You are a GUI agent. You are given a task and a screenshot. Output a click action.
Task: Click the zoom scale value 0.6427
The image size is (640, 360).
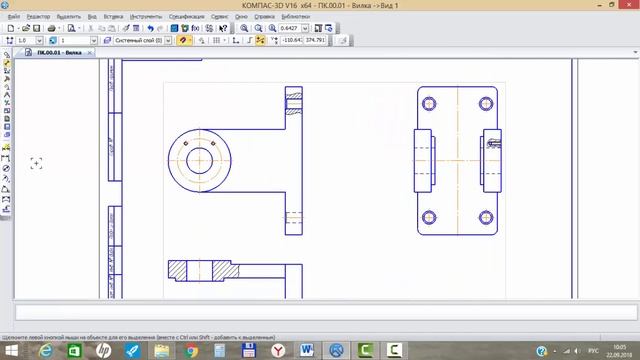pos(289,28)
